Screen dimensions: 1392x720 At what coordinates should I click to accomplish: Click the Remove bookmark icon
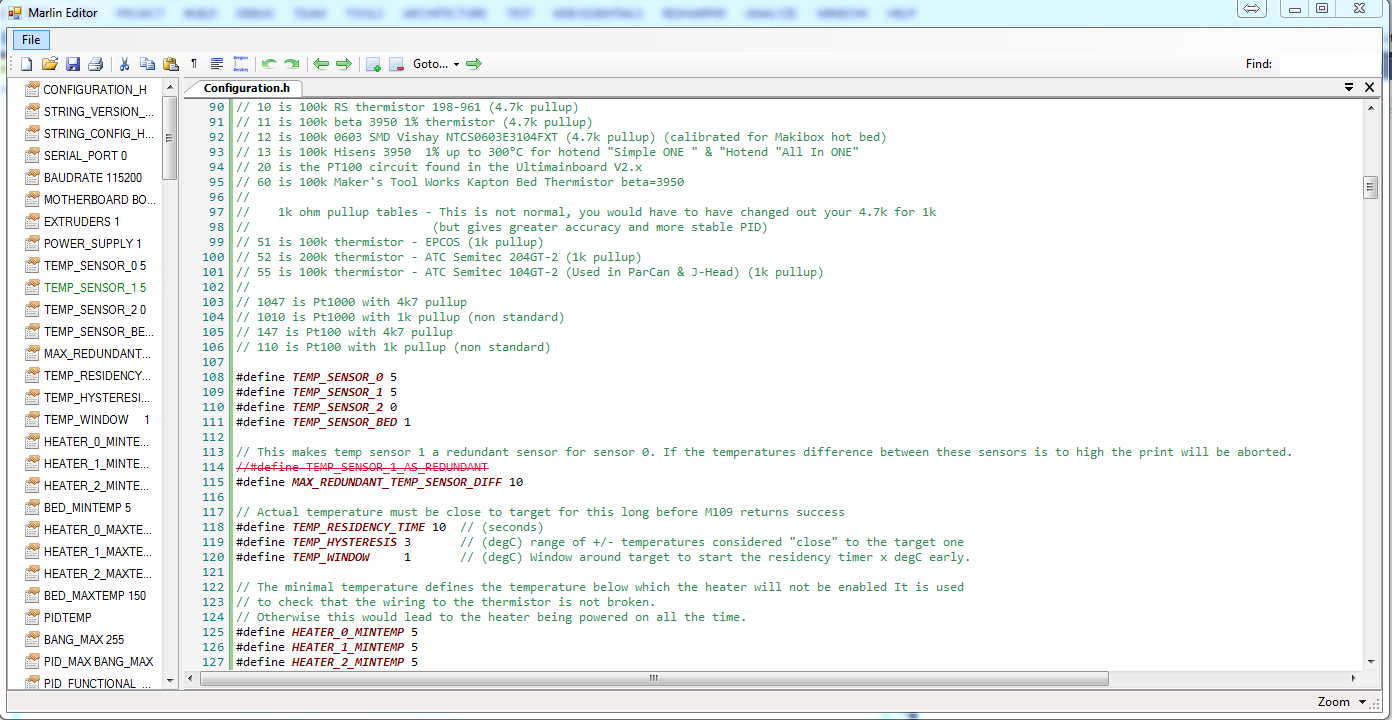tap(396, 64)
